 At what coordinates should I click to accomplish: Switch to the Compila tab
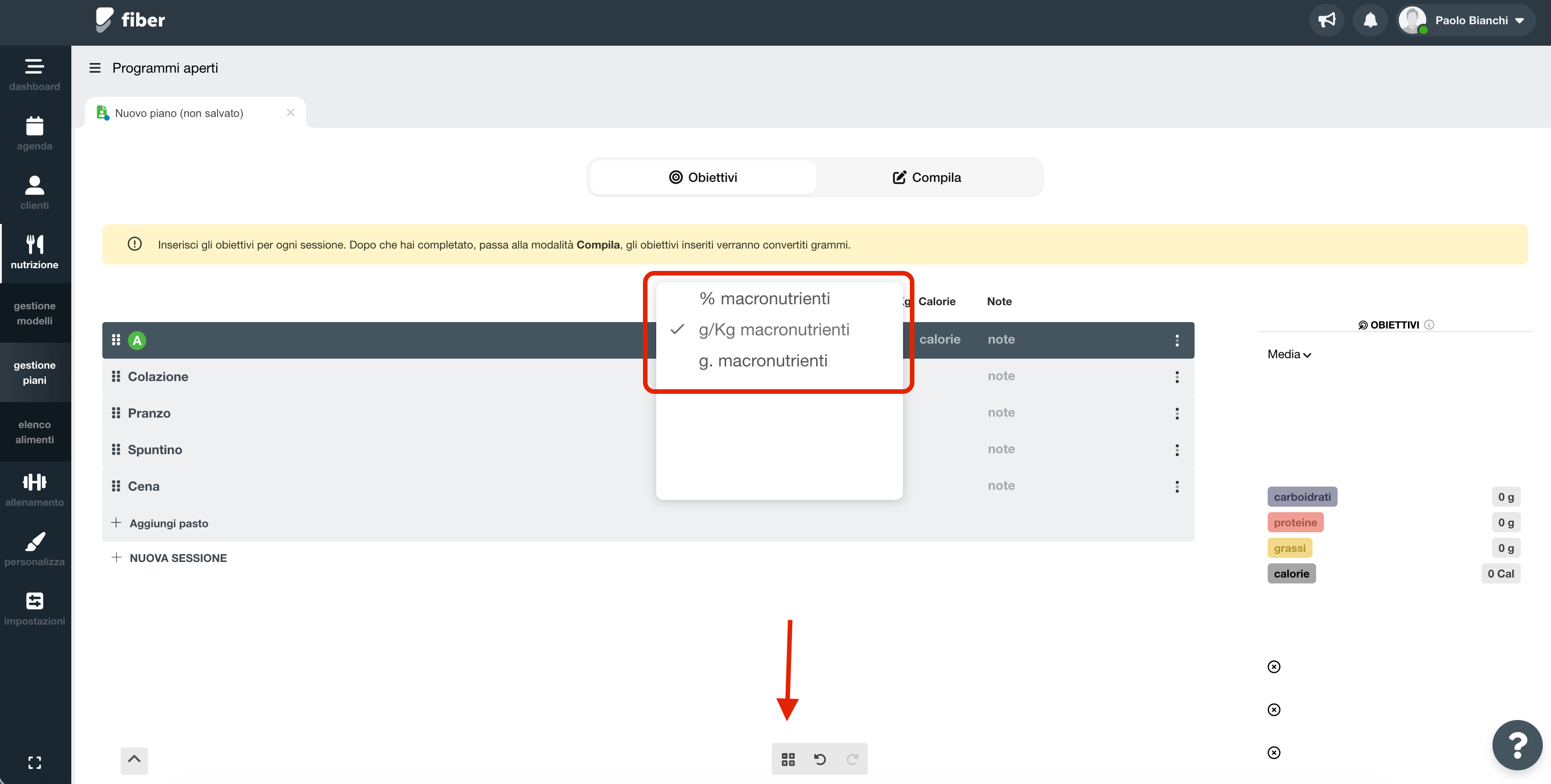(927, 177)
